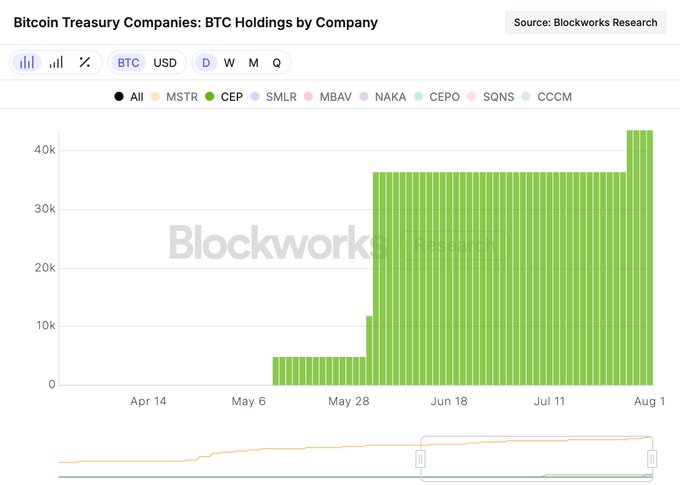Toggle CCCM series in legend
Screen dimensions: 680x485
[546, 97]
